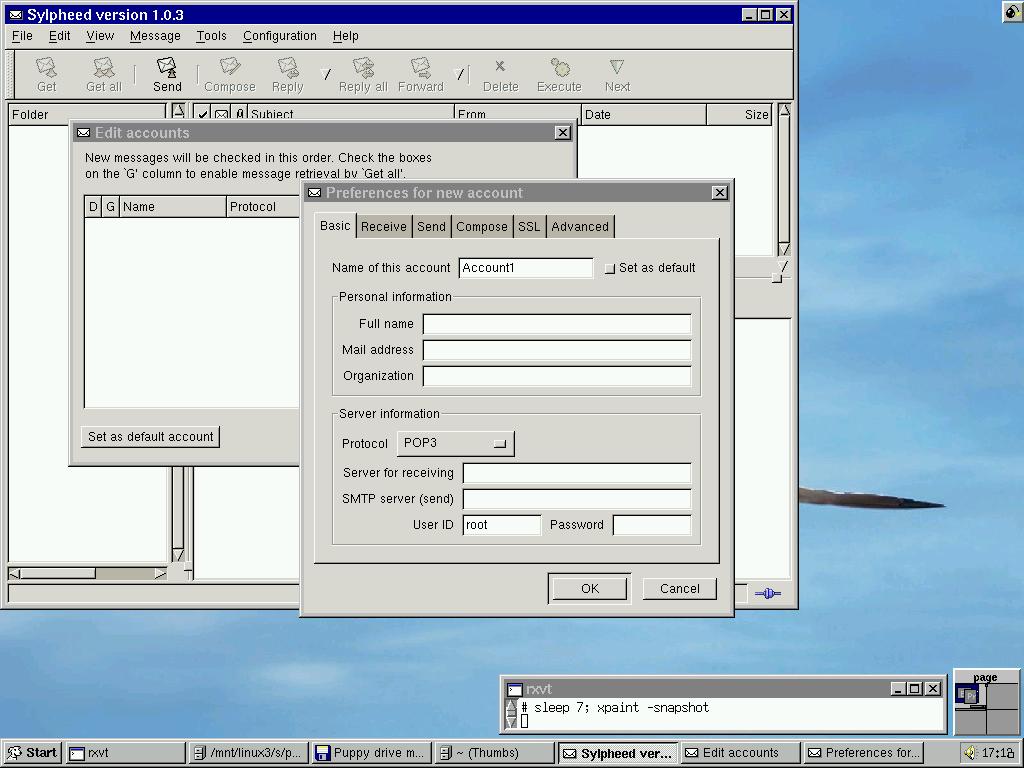Close the Edit accounts dialog
The width and height of the screenshot is (1024, 768).
click(562, 133)
